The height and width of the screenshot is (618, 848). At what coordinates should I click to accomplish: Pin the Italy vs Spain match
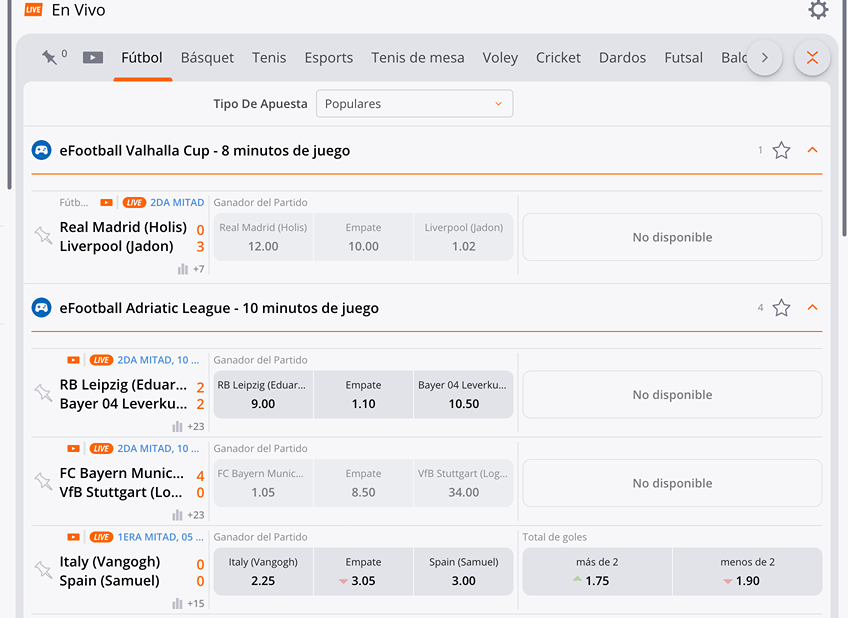43,570
